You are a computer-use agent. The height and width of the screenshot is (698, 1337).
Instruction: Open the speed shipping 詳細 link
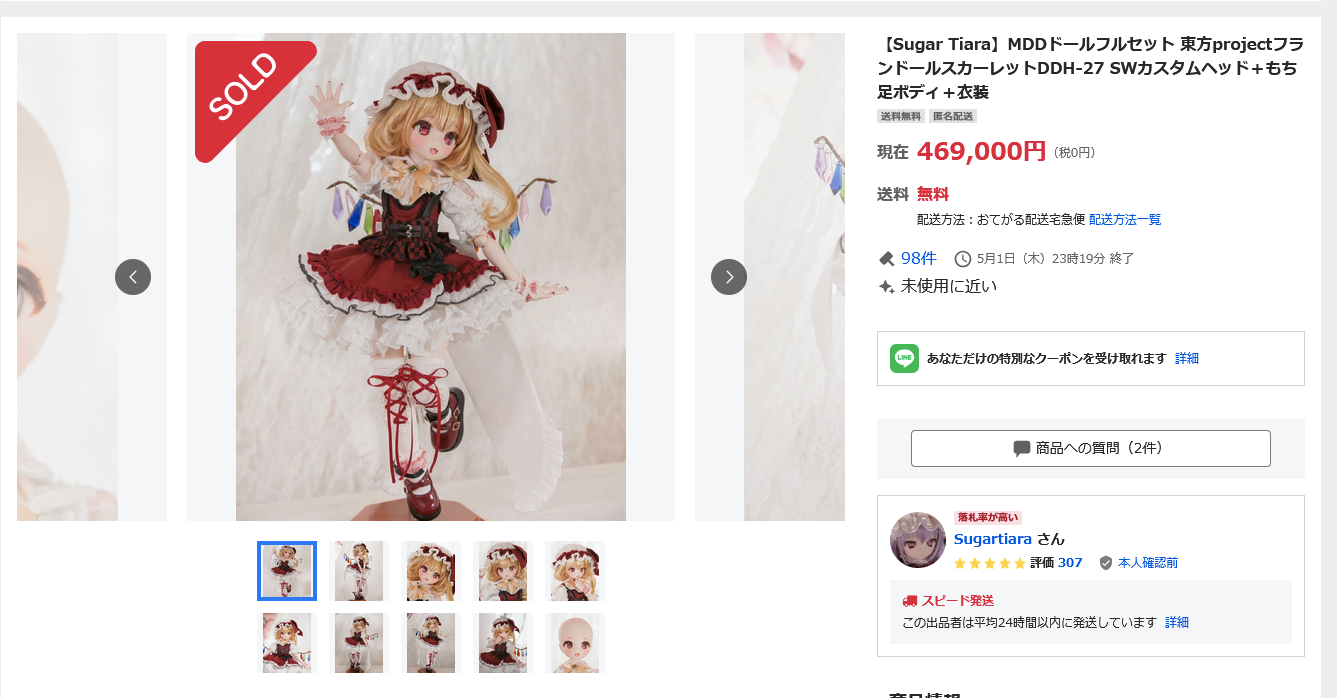[x=1177, y=622]
